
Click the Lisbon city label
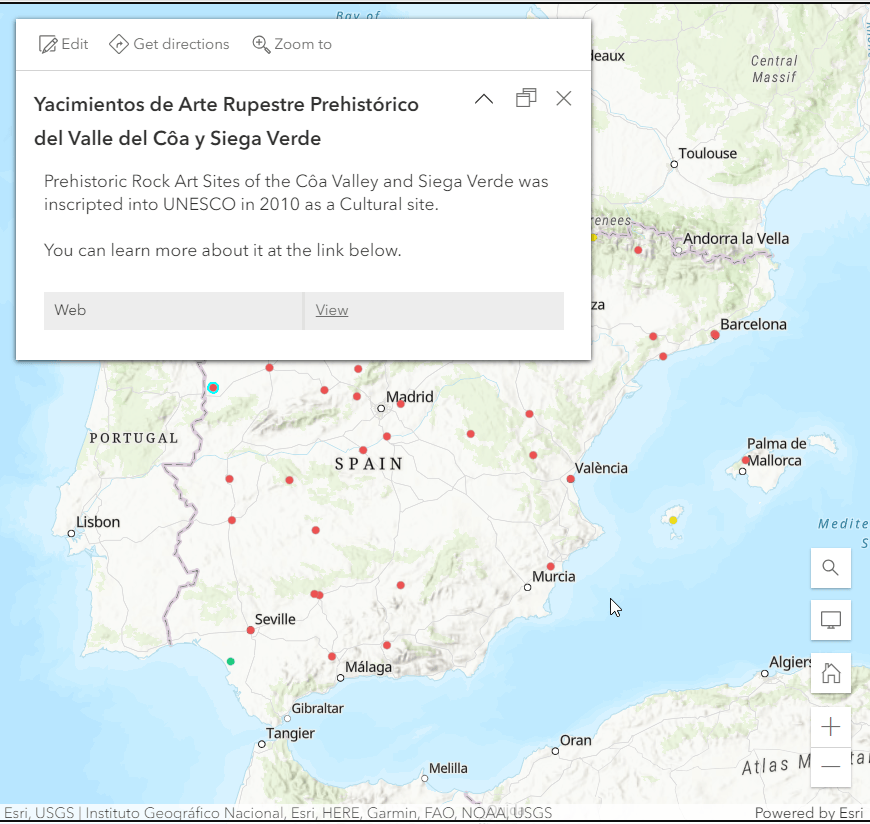point(98,522)
